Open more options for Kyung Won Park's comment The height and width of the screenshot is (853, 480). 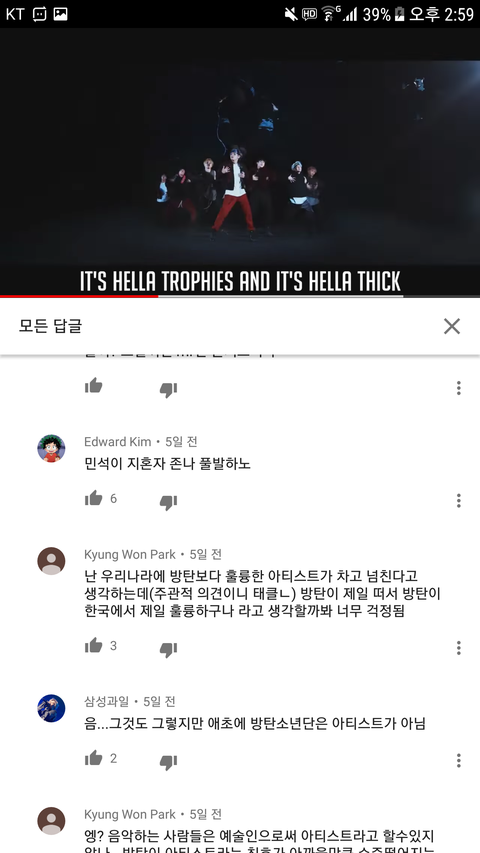459,648
